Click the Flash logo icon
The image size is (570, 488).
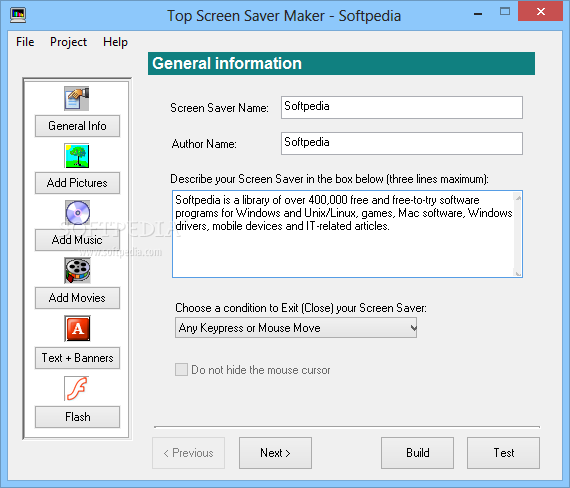click(x=77, y=389)
